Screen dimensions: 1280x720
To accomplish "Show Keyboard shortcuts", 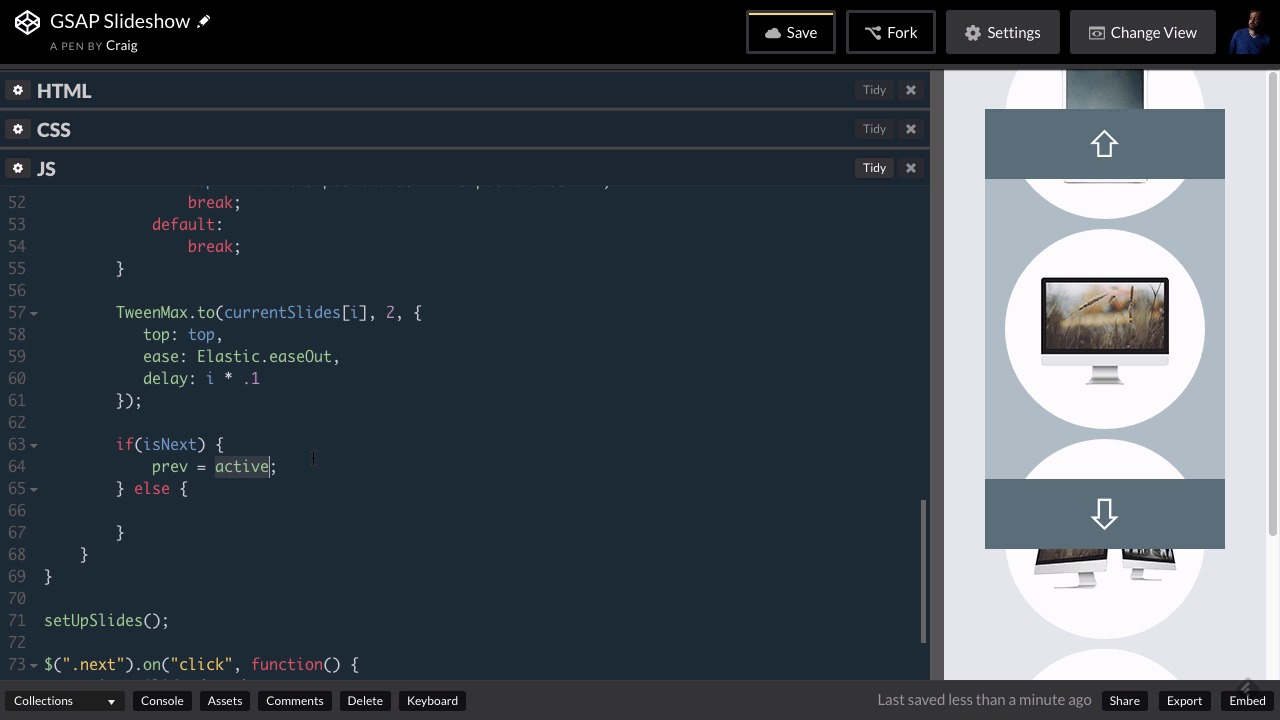I will click(432, 701).
